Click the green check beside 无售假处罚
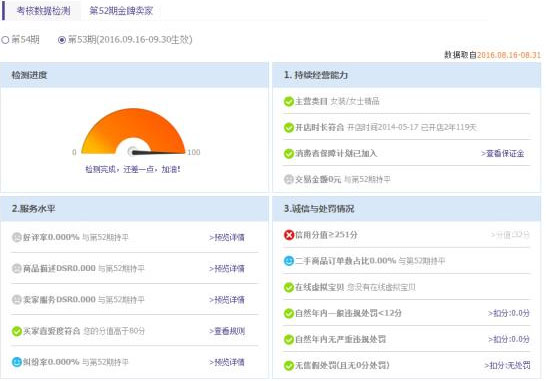Image resolution: width=546 pixels, height=381 pixels. 289,365
